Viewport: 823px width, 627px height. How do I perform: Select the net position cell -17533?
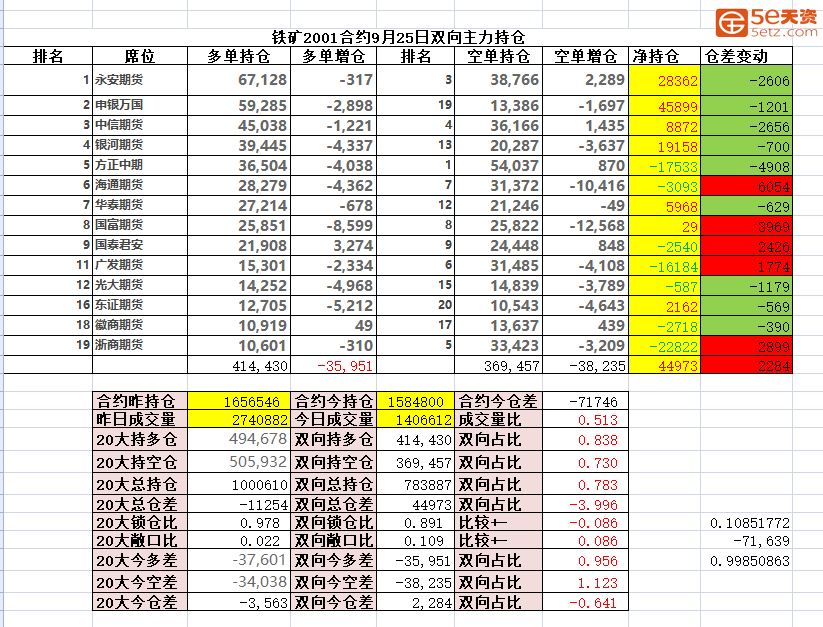[664, 166]
